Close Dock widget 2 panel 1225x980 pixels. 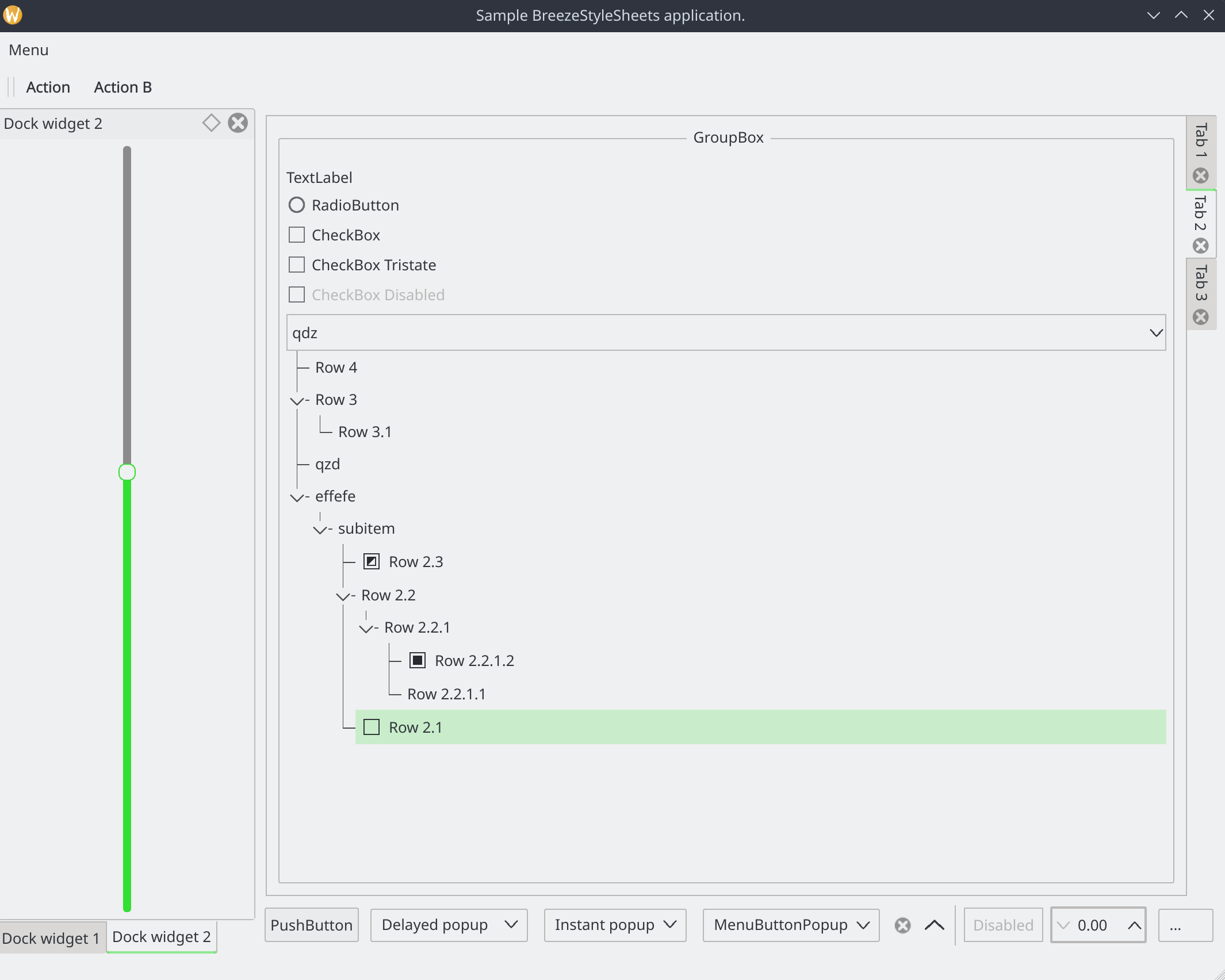(x=238, y=123)
